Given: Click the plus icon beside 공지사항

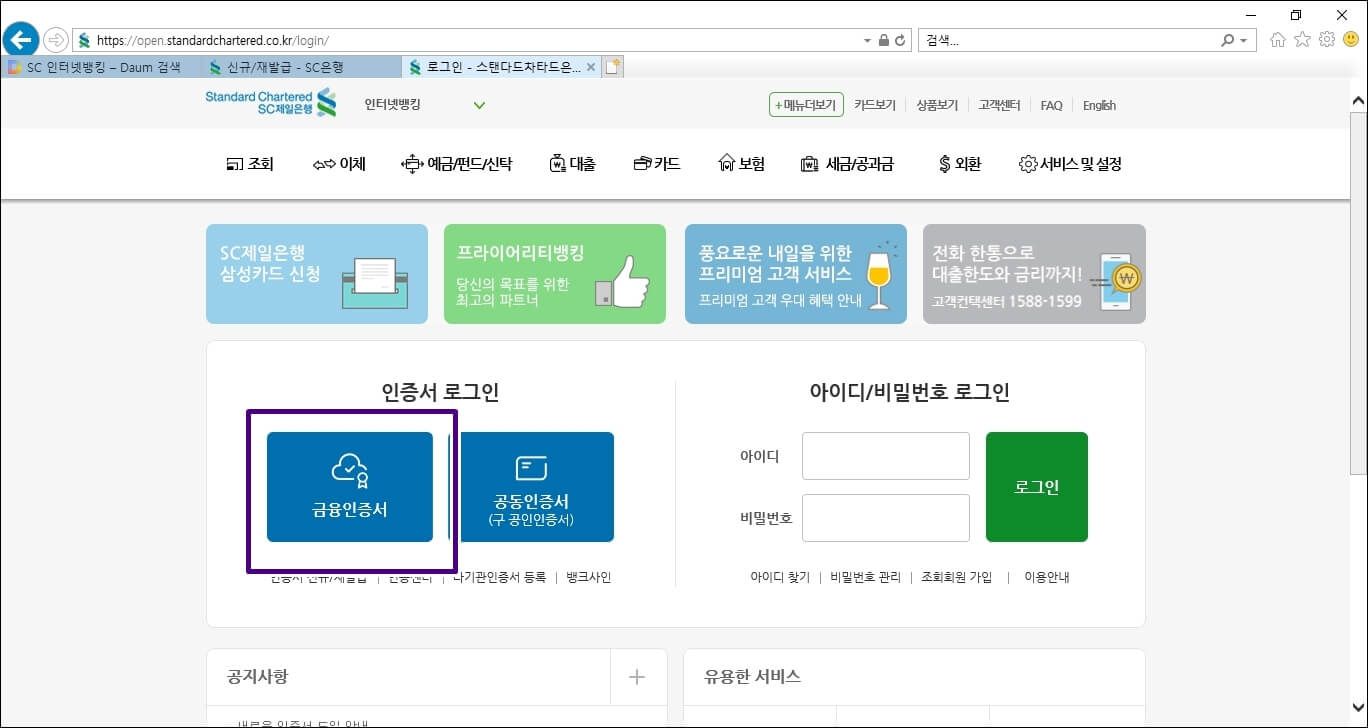Looking at the screenshot, I should click(637, 677).
